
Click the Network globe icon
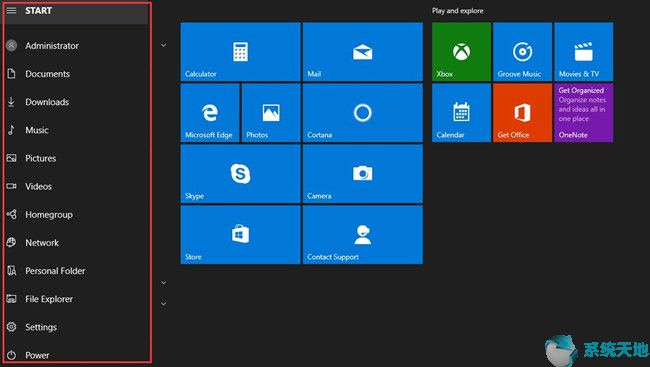pyautogui.click(x=12, y=243)
